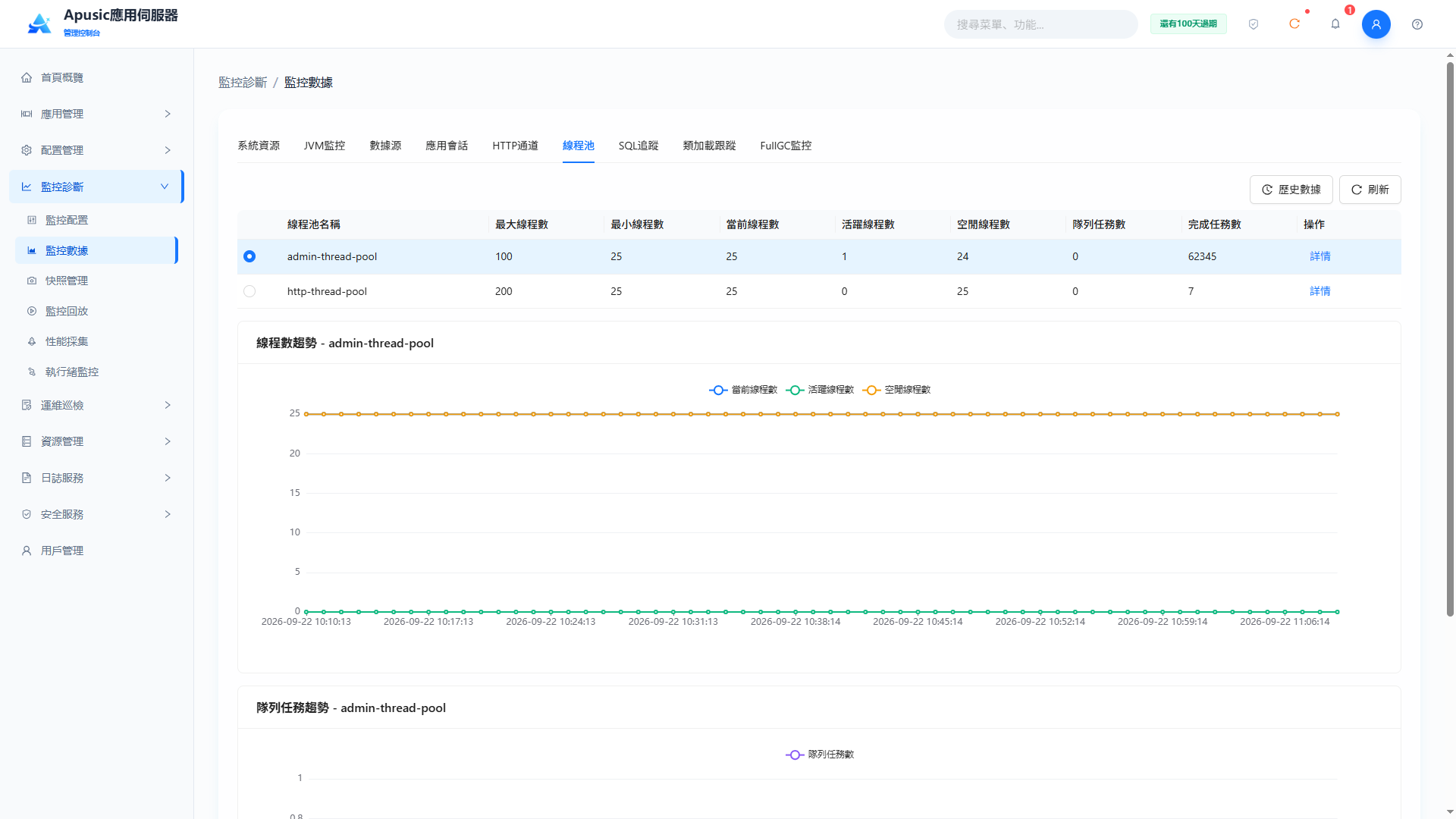
Task: Open 詳情 for admin-thread-pool
Action: pyautogui.click(x=1320, y=256)
